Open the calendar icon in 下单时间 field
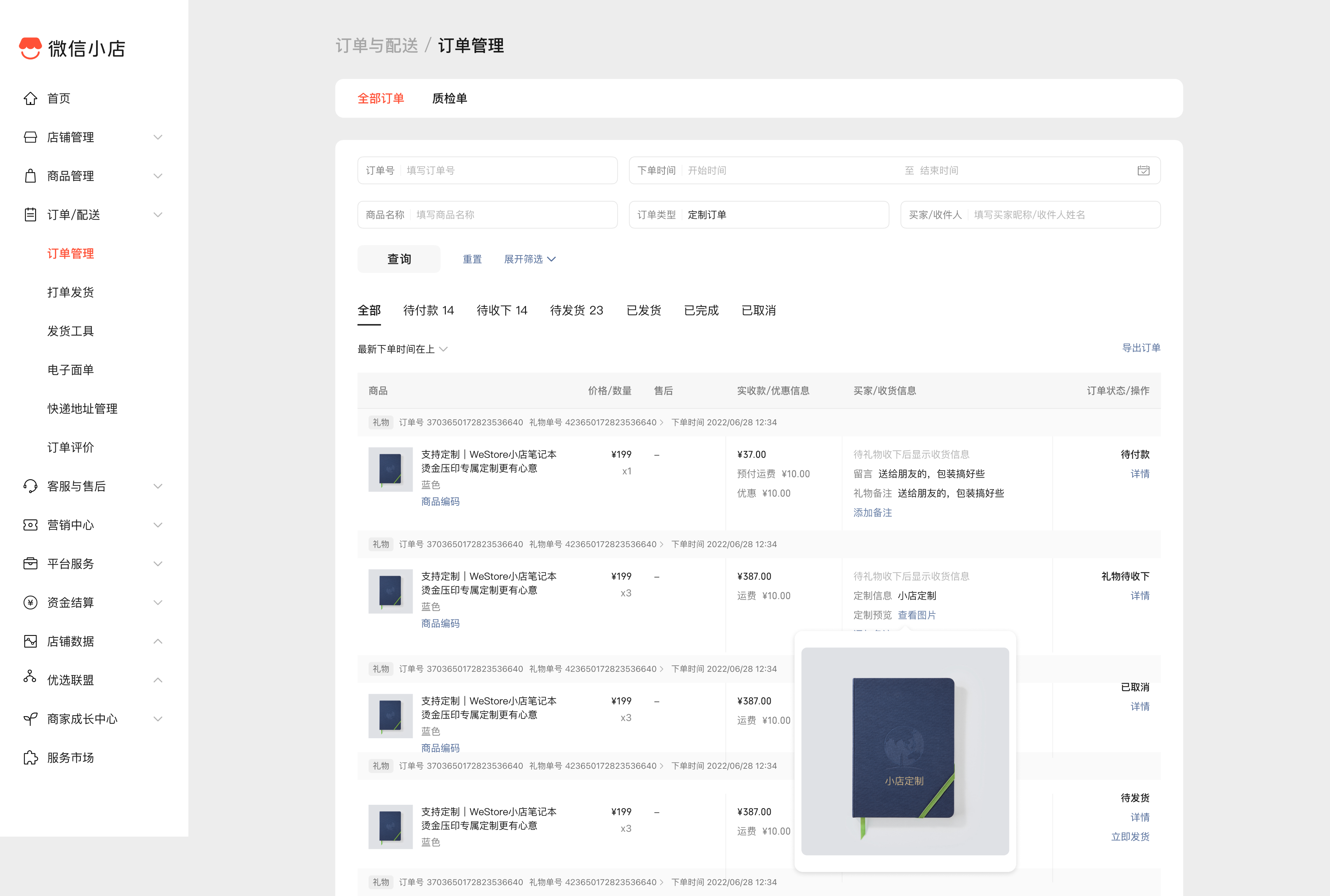This screenshot has height=896, width=1330. click(1143, 170)
